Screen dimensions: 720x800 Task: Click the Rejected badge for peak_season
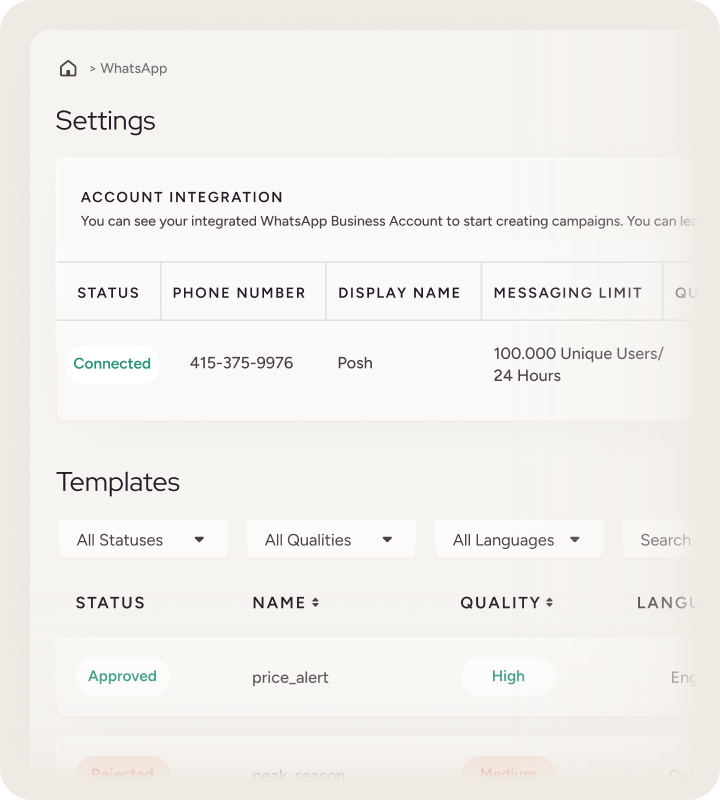pyautogui.click(x=122, y=773)
